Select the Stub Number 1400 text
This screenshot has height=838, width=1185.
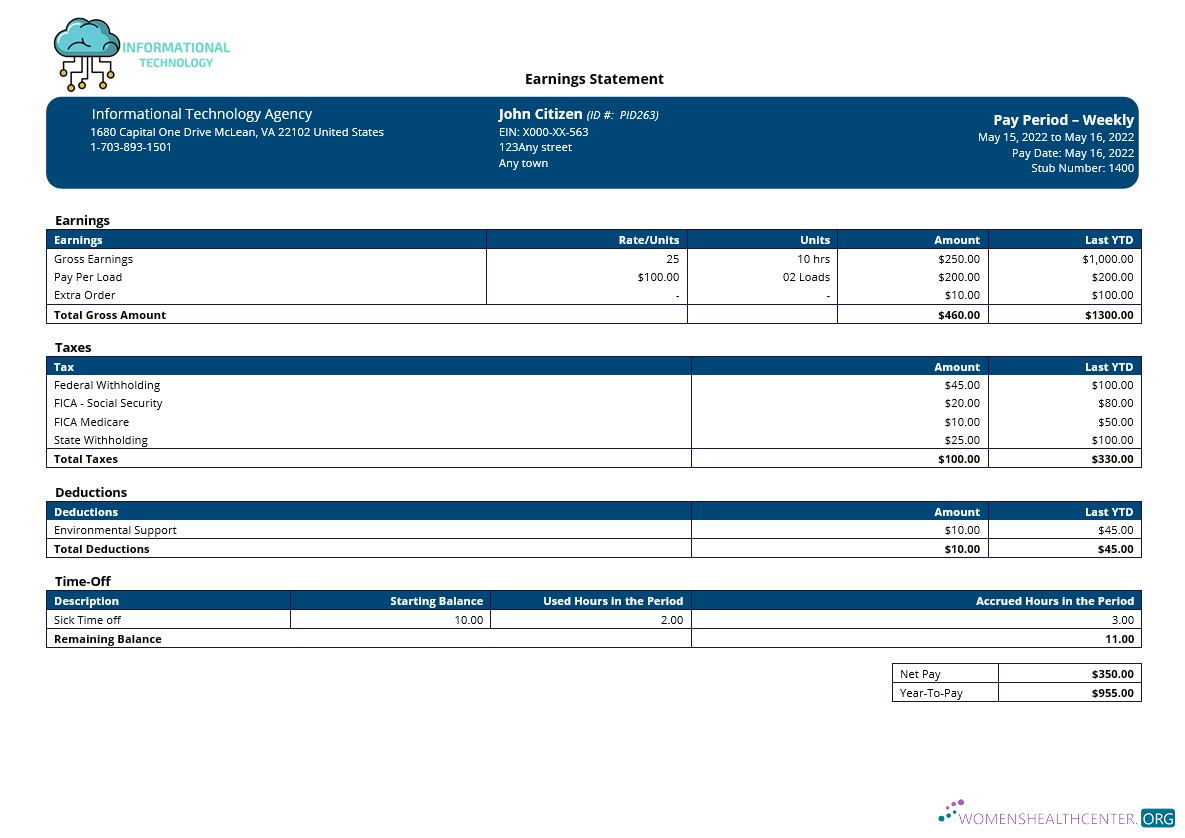click(x=1082, y=168)
